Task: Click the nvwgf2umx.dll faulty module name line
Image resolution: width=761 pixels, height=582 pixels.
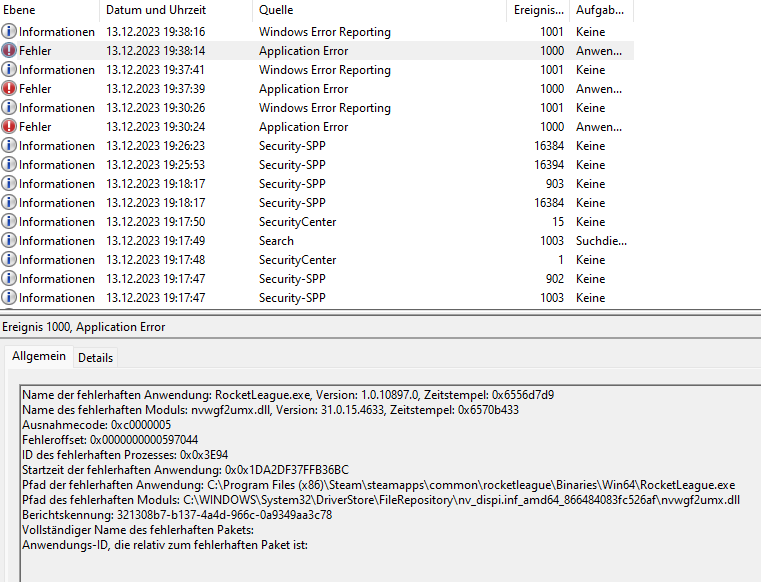Action: (270, 410)
